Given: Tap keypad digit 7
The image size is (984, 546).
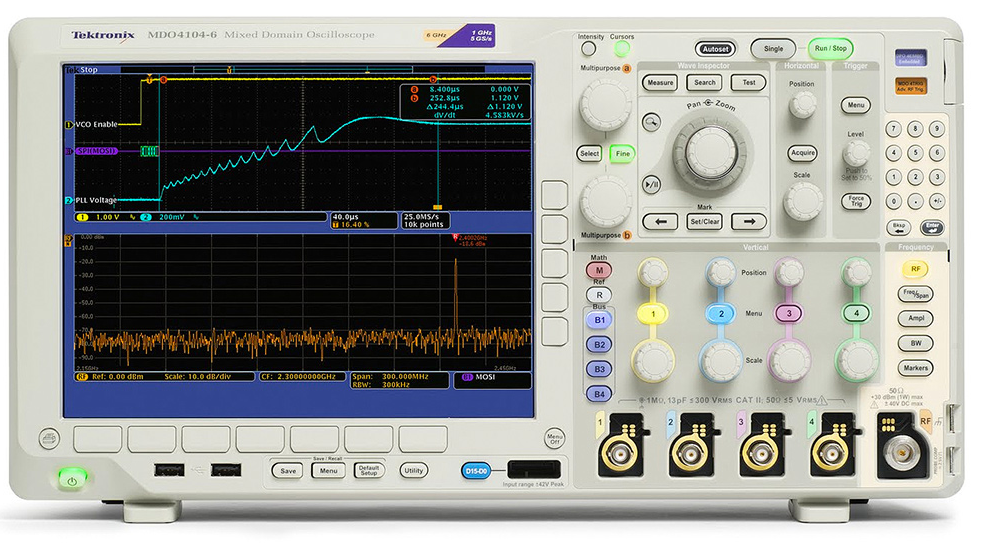Looking at the screenshot, I should pyautogui.click(x=894, y=129).
